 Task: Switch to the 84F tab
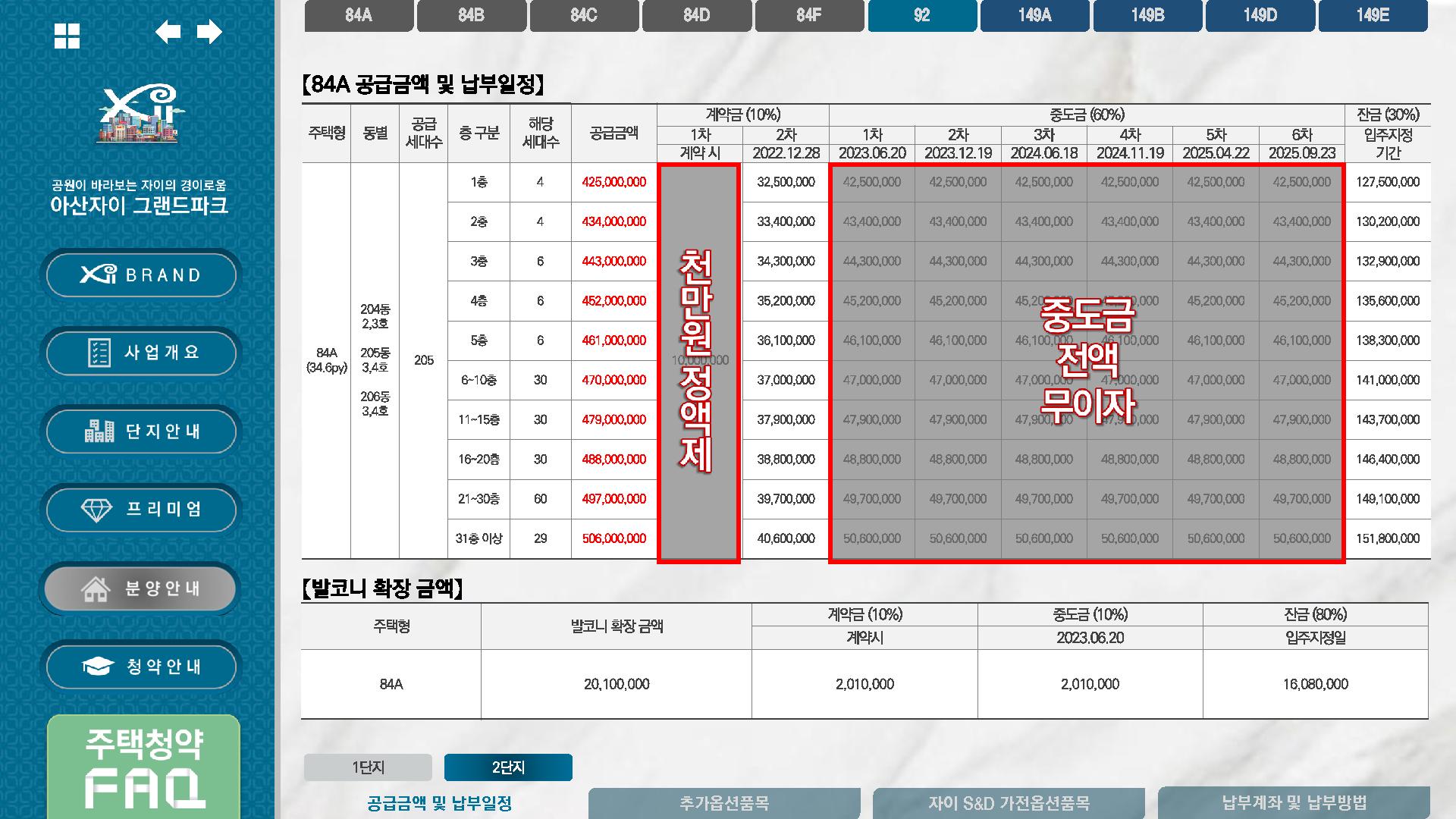tap(809, 16)
